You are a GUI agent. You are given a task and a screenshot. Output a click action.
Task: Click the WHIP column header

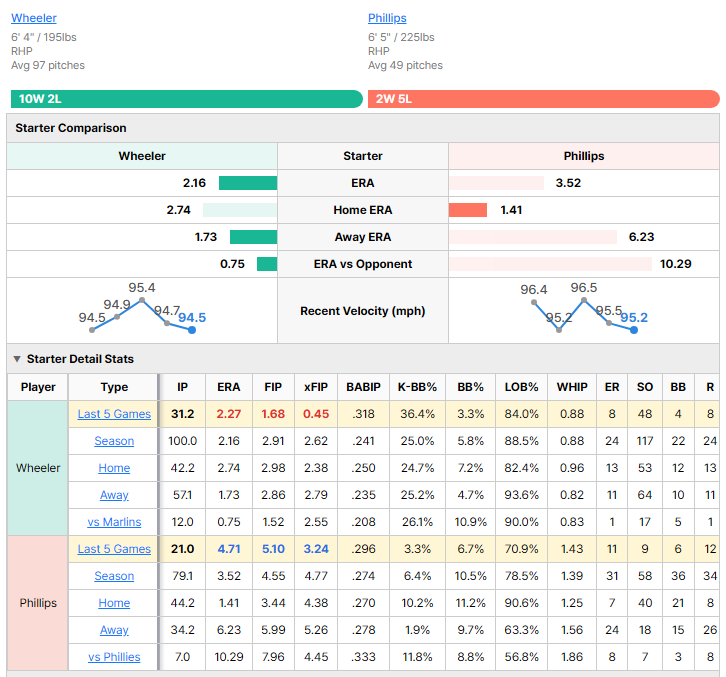click(572, 387)
